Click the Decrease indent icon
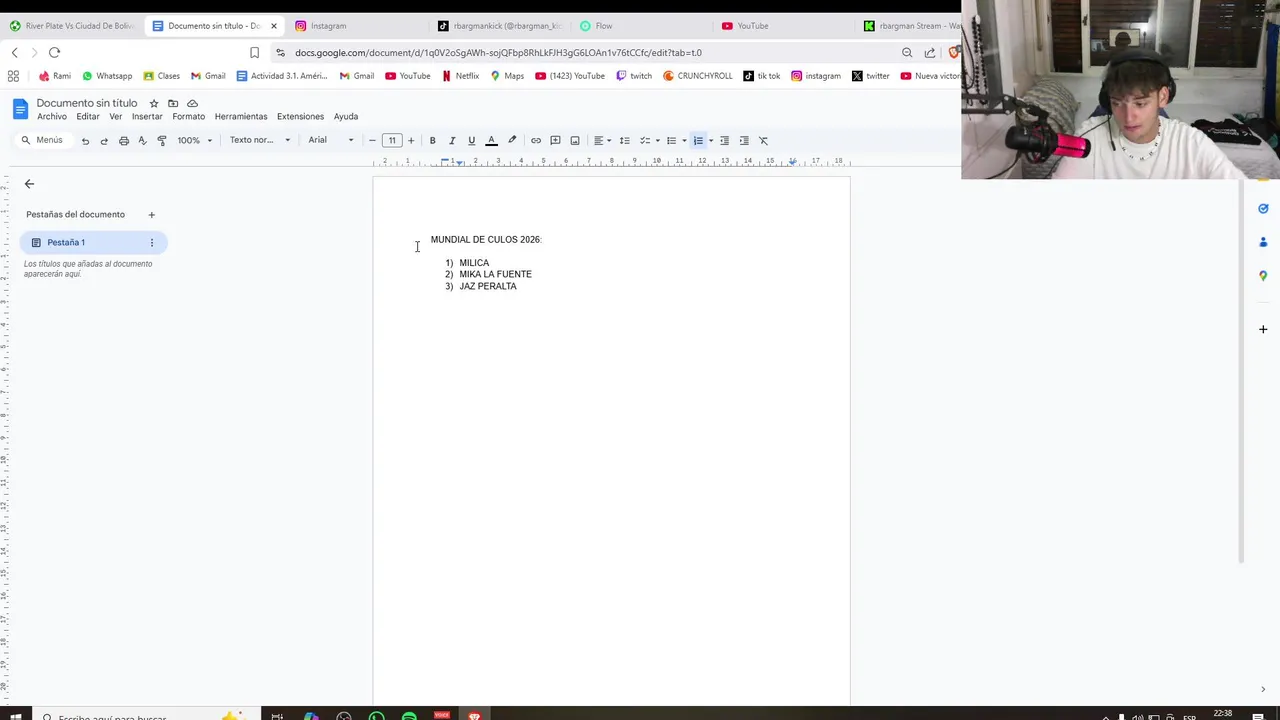The height and width of the screenshot is (720, 1280). coord(724,141)
